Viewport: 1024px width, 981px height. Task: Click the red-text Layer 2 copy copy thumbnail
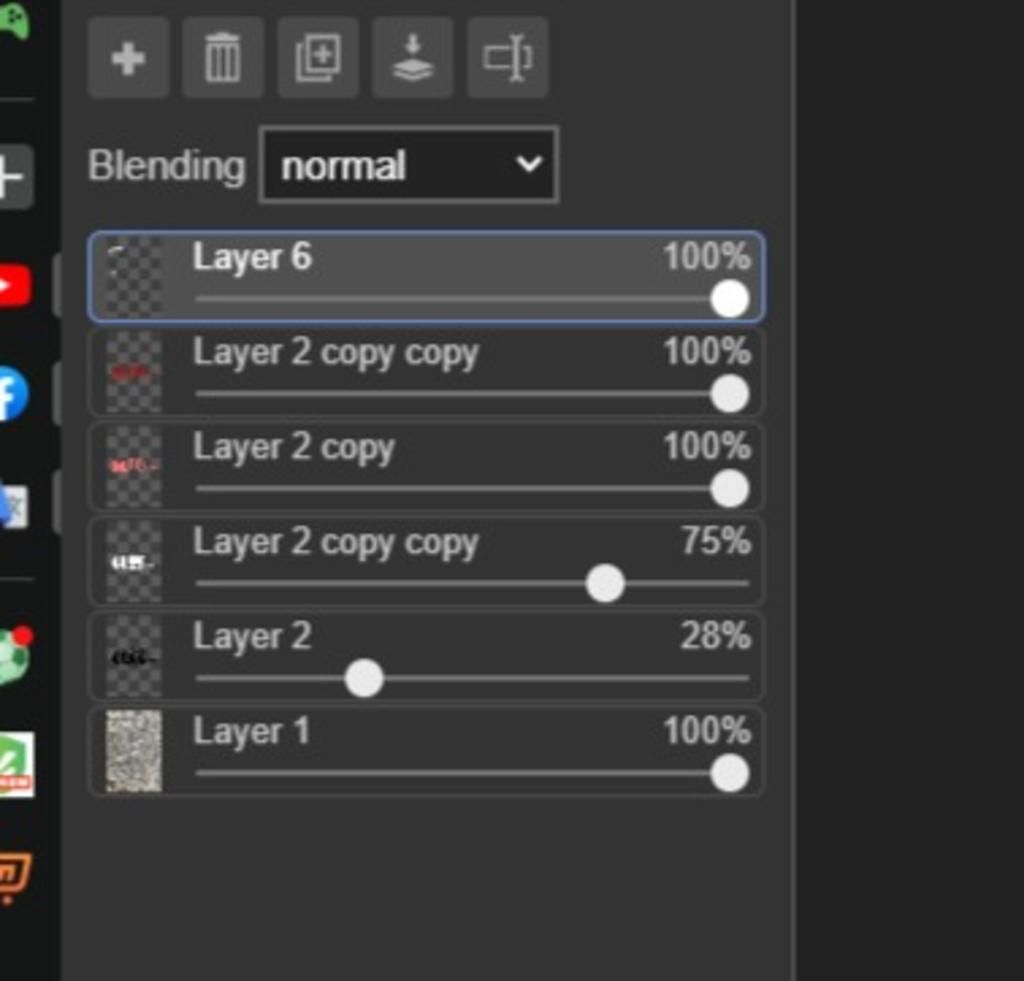click(x=134, y=372)
